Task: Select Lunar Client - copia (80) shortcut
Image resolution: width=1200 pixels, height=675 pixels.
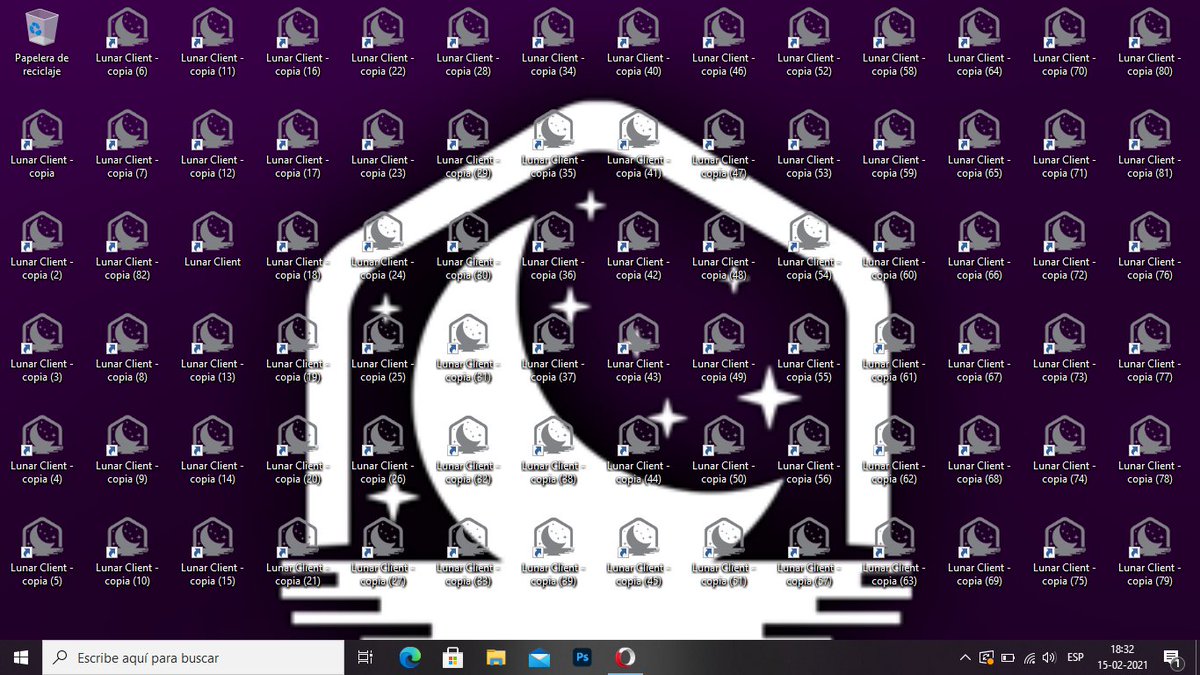Action: [x=1150, y=44]
